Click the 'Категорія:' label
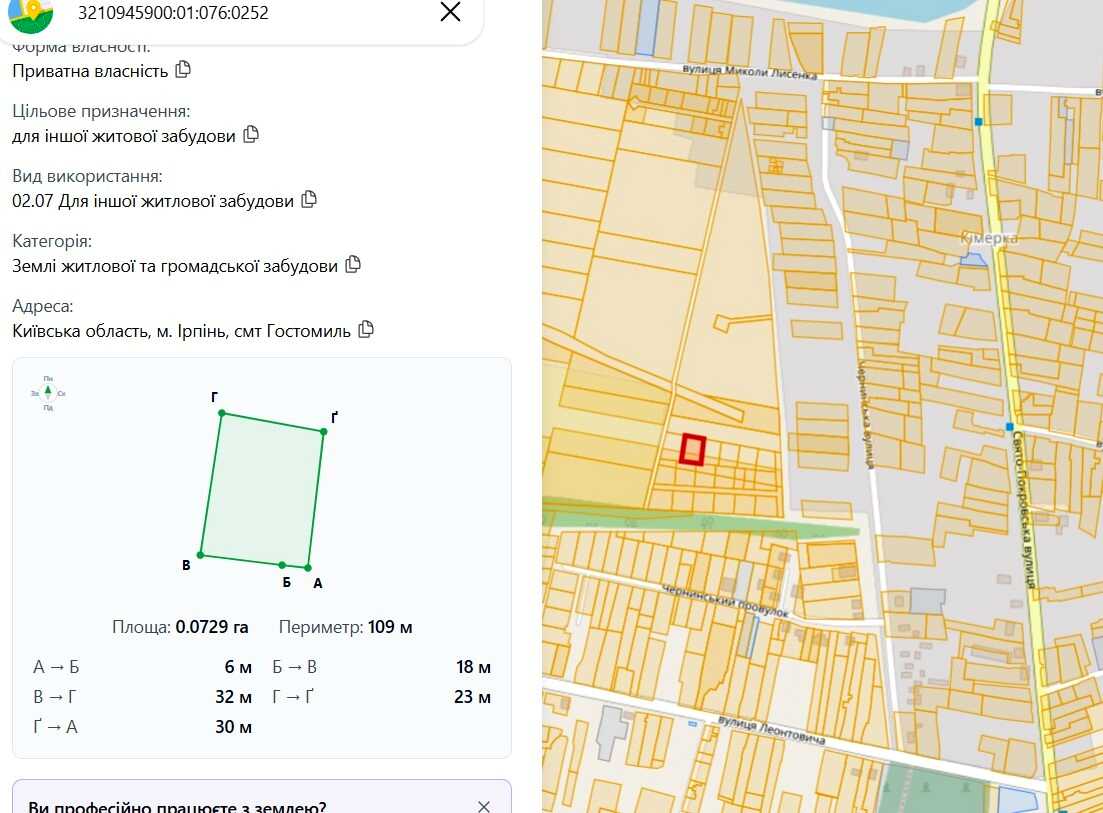Viewport: 1103px width, 813px height. (x=52, y=241)
